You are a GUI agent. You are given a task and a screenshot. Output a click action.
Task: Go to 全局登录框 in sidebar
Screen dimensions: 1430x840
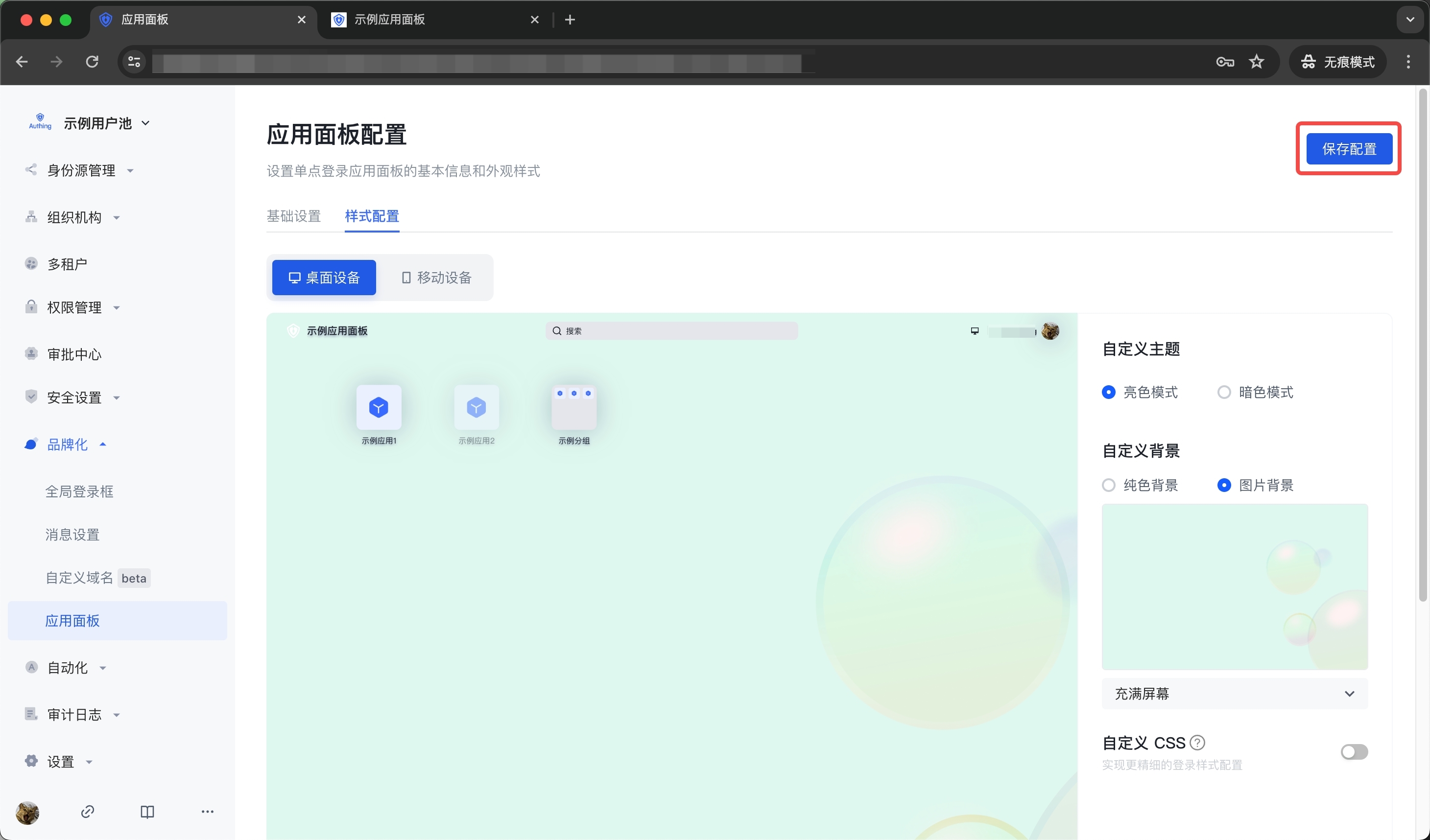click(x=79, y=491)
